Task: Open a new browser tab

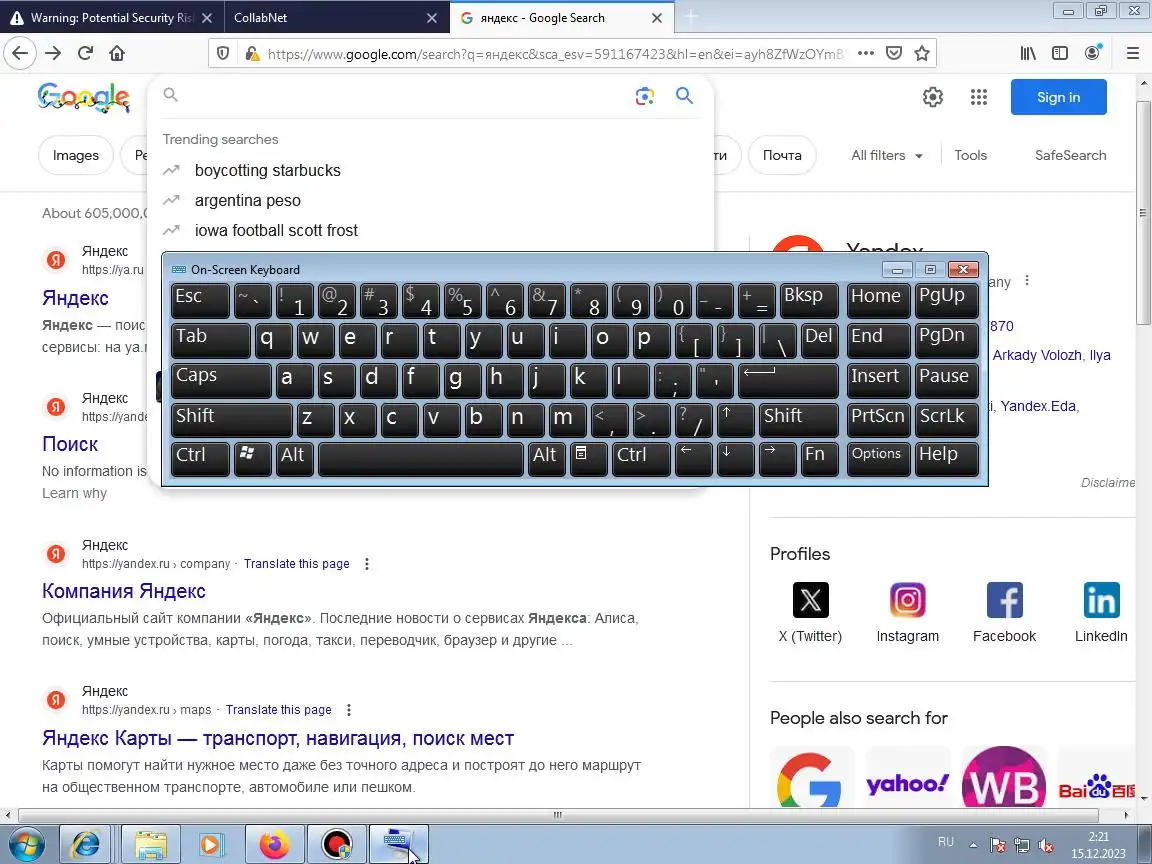Action: [x=691, y=18]
